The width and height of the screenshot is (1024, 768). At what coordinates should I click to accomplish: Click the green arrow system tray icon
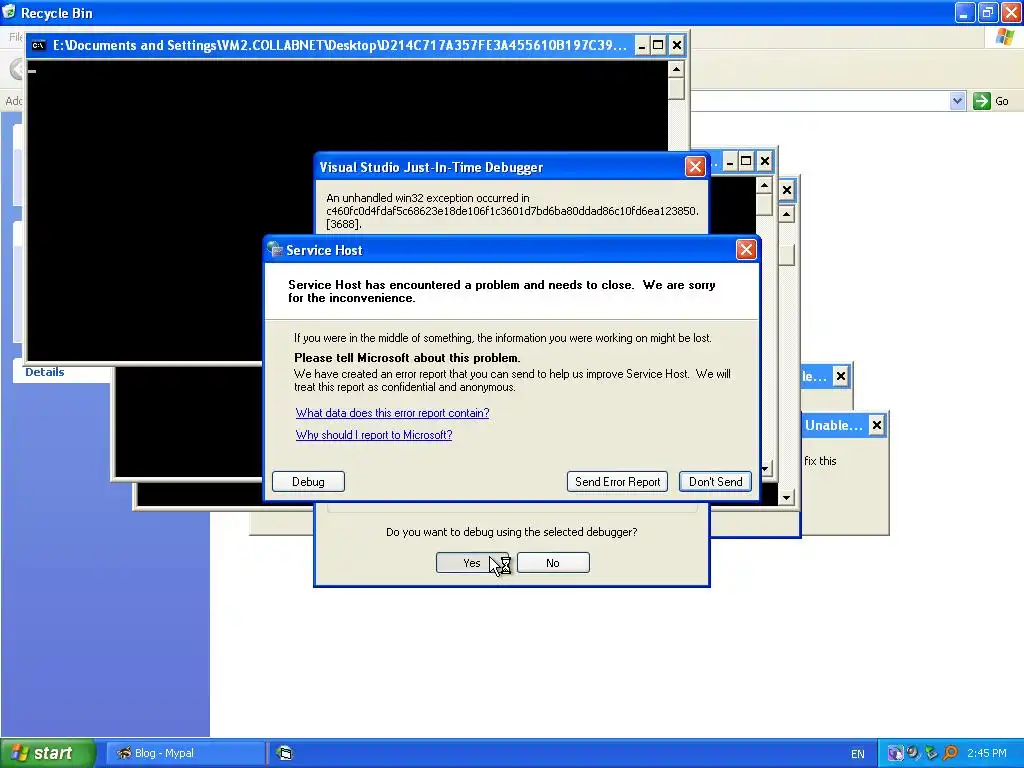pos(931,753)
